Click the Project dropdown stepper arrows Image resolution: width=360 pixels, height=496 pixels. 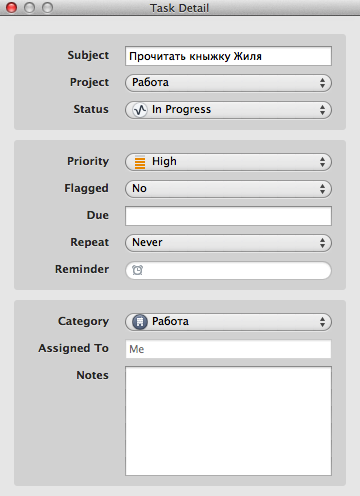[322, 83]
